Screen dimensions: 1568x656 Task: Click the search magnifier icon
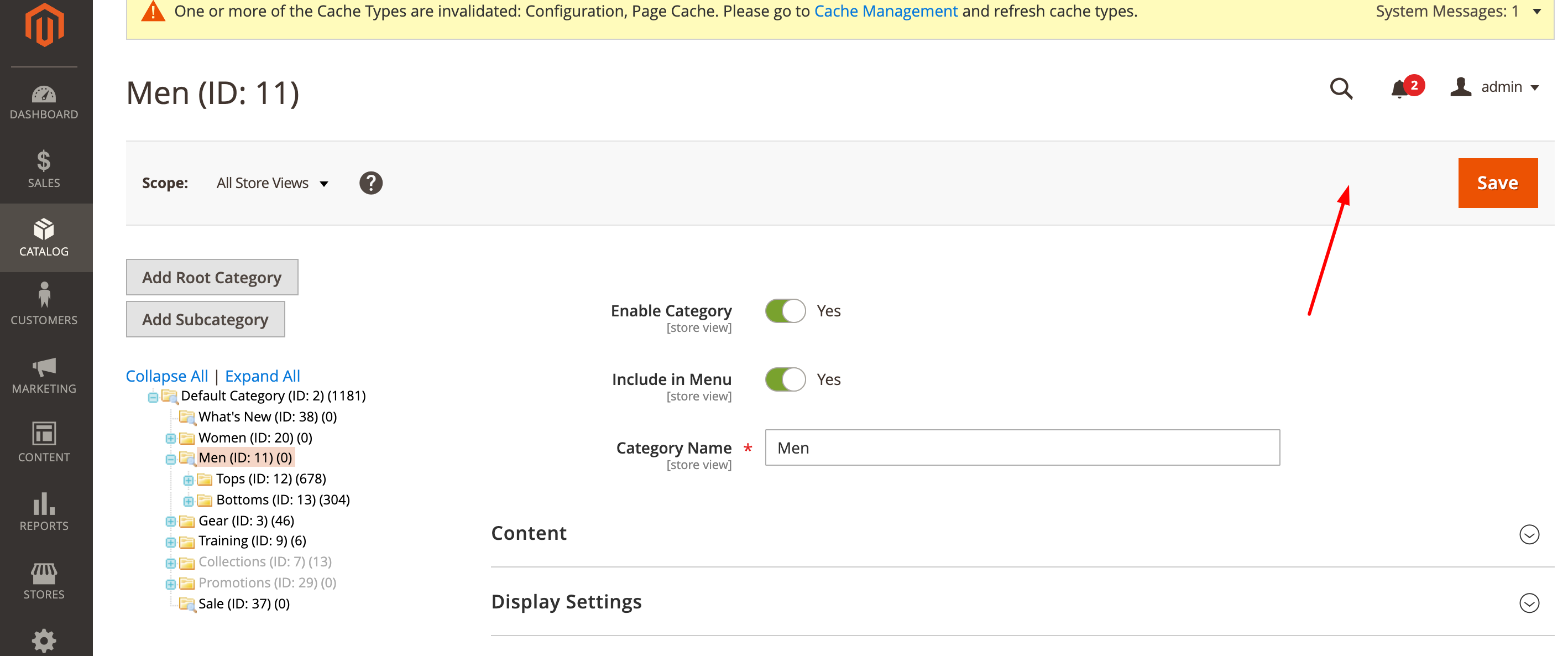[x=1341, y=88]
